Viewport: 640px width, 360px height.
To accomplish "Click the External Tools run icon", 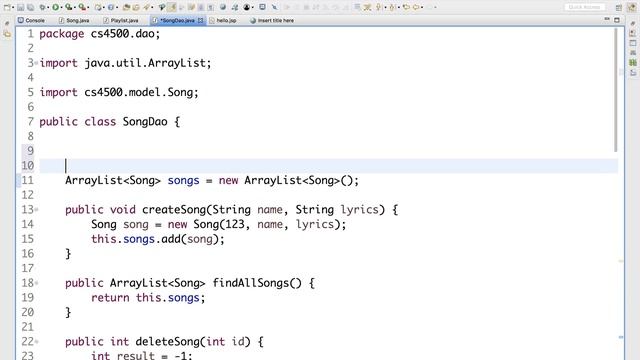I will pyautogui.click(x=82, y=7).
